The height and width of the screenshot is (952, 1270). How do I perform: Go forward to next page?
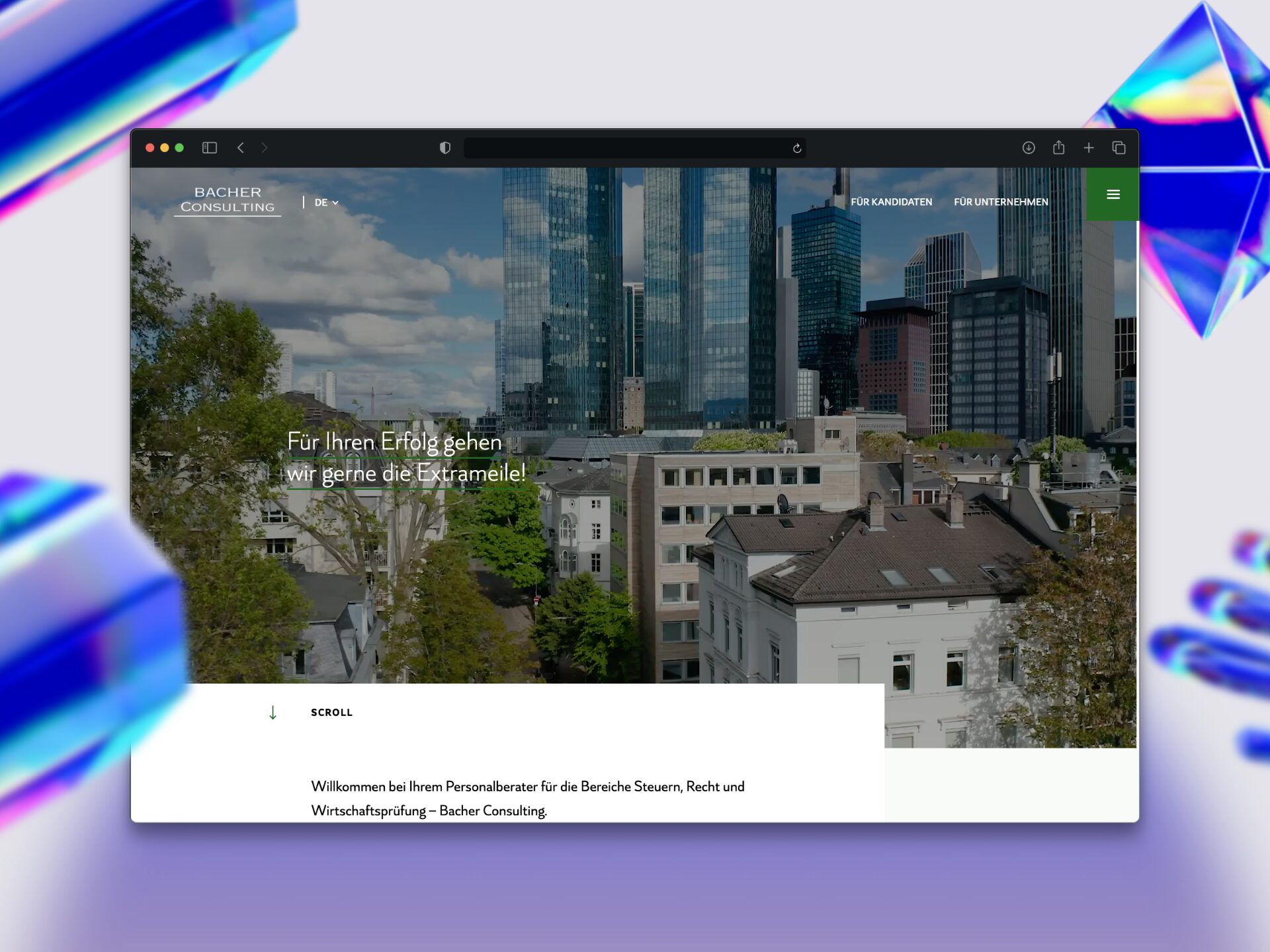coord(265,147)
